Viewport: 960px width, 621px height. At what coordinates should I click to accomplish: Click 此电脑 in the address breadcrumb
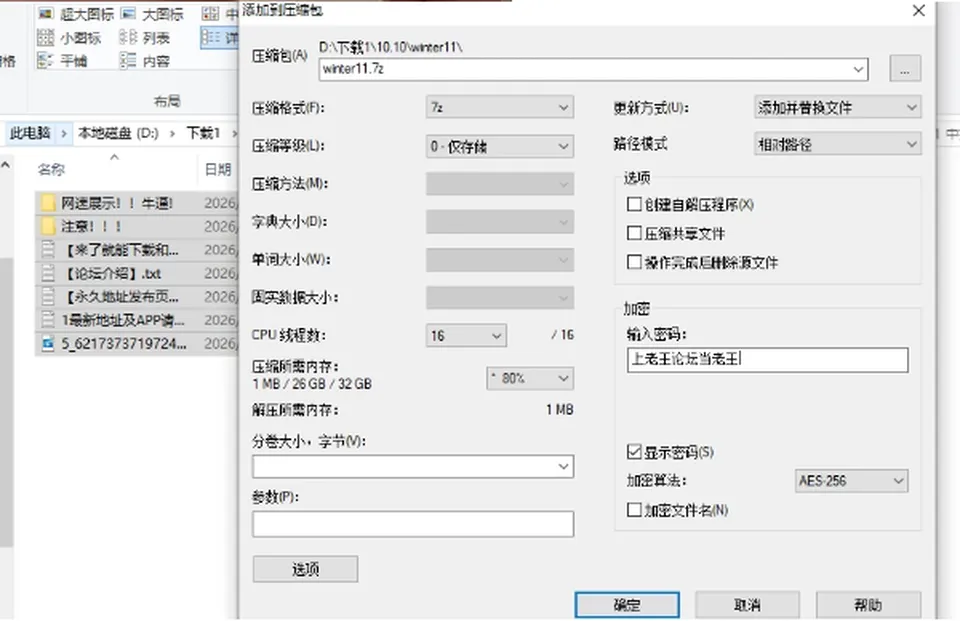click(x=29, y=133)
